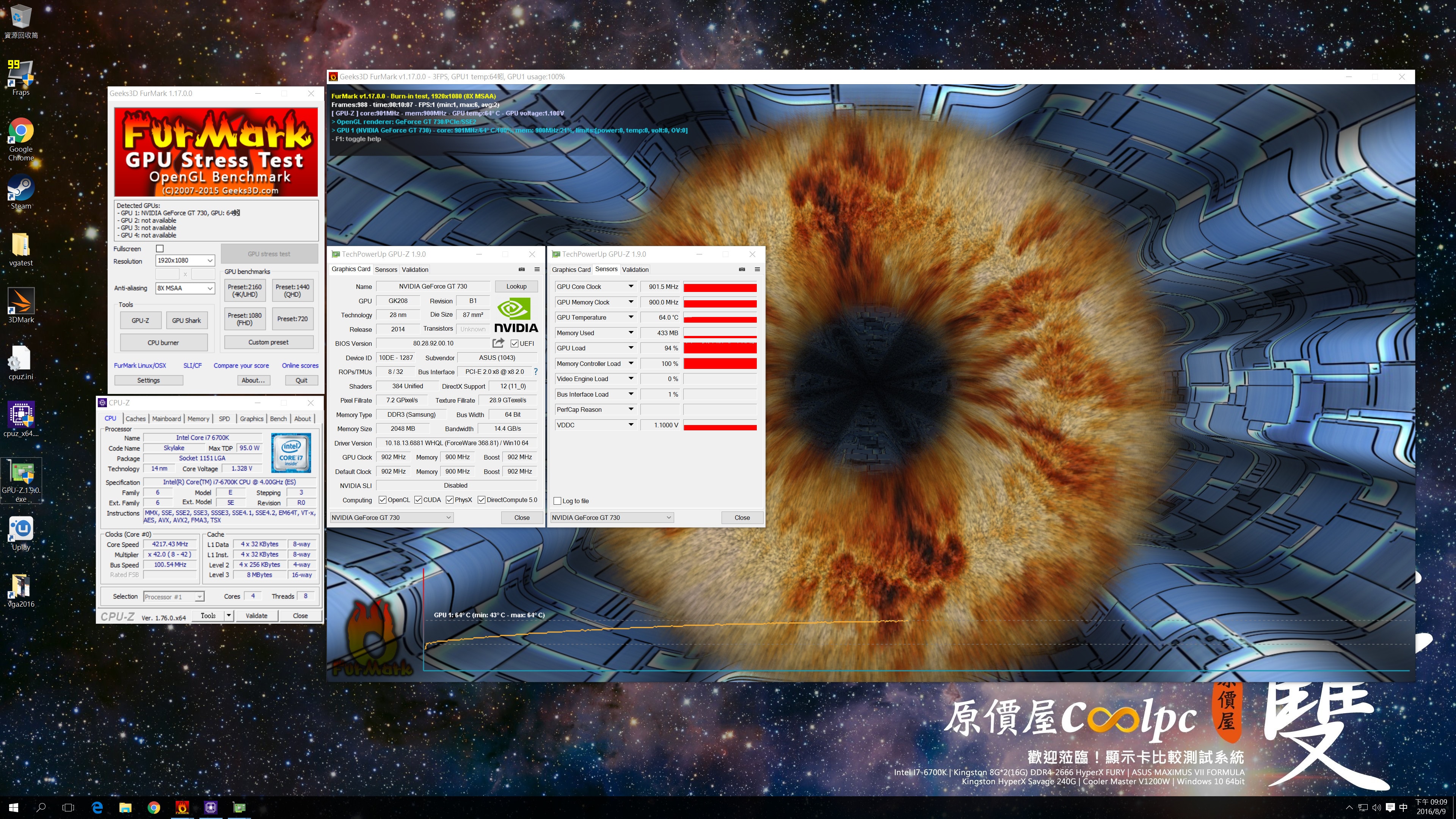Switch to Validation tab in GPU-Z Sensors window
The image size is (1456, 819).
click(635, 270)
